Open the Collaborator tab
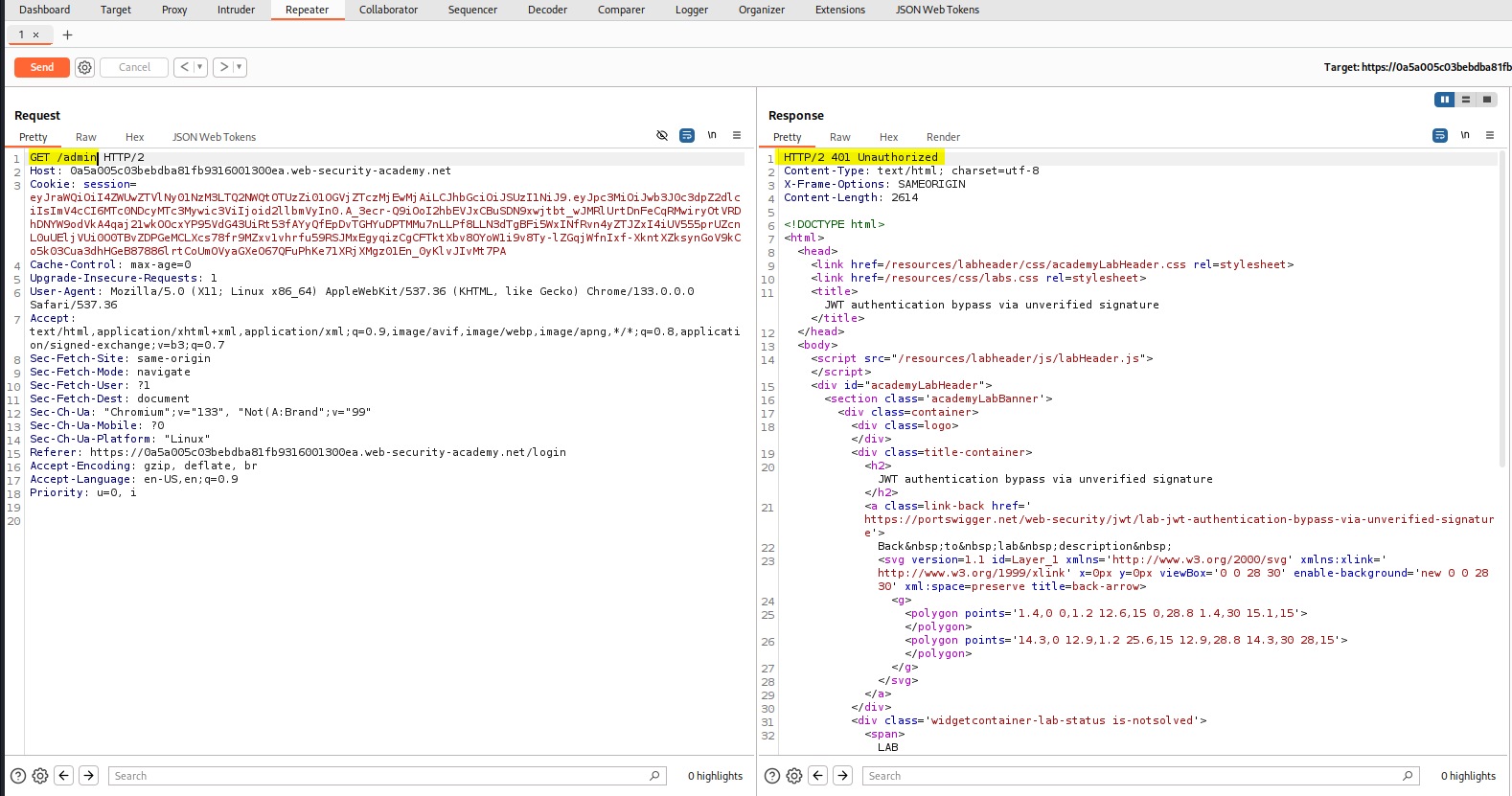1512x796 pixels. coord(388,10)
